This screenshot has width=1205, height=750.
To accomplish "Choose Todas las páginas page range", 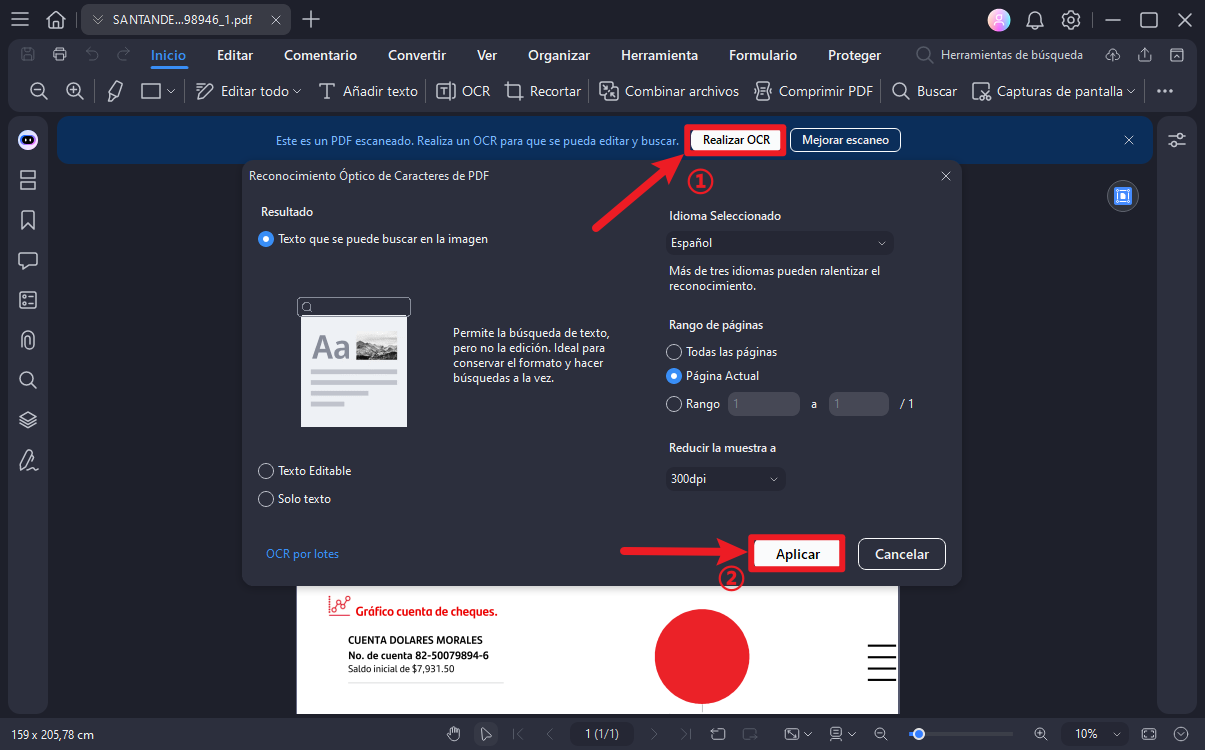I will pyautogui.click(x=675, y=351).
